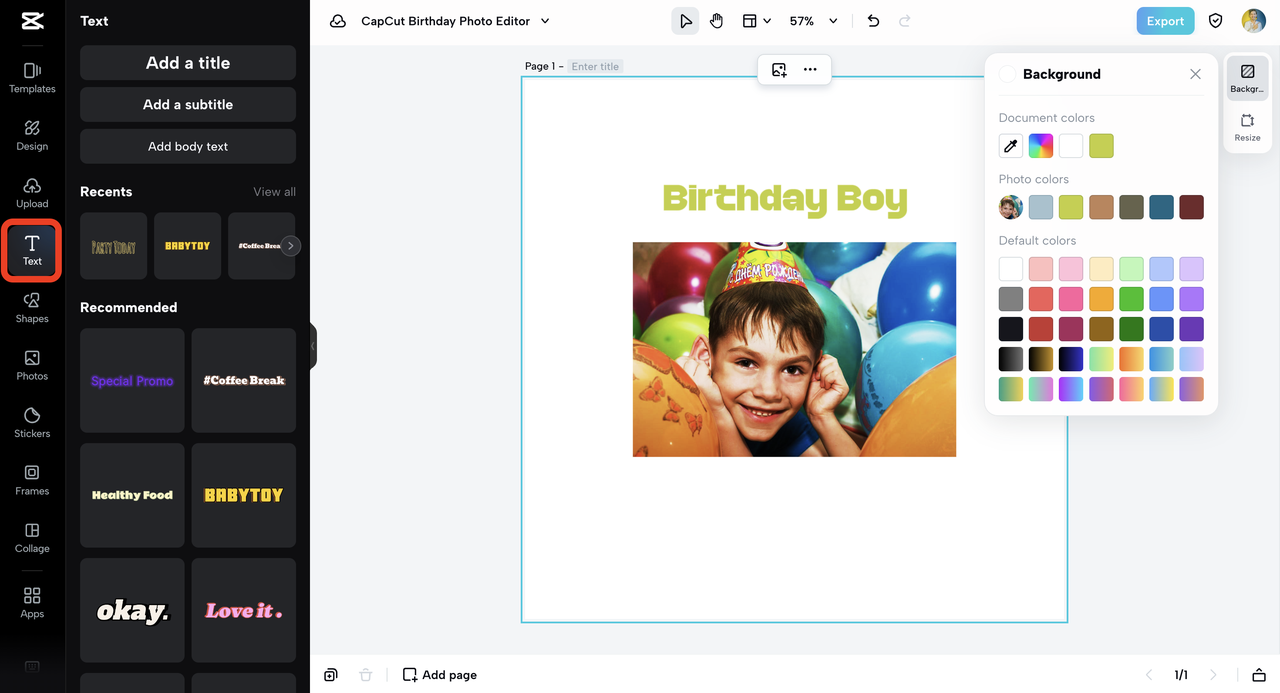Click the Add body text button
Screen dimensions: 1280x693
point(188,146)
